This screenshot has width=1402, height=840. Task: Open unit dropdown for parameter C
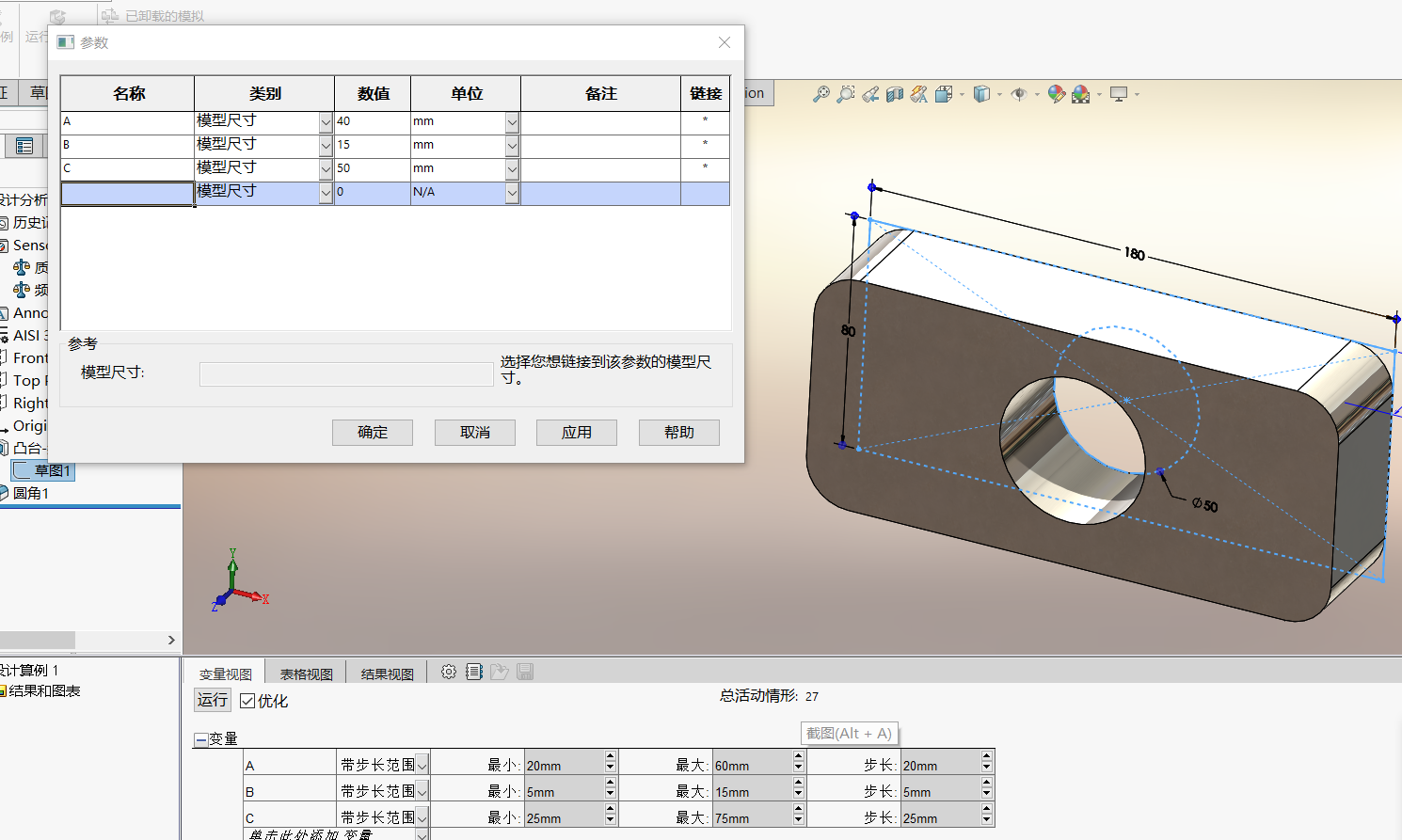click(512, 168)
